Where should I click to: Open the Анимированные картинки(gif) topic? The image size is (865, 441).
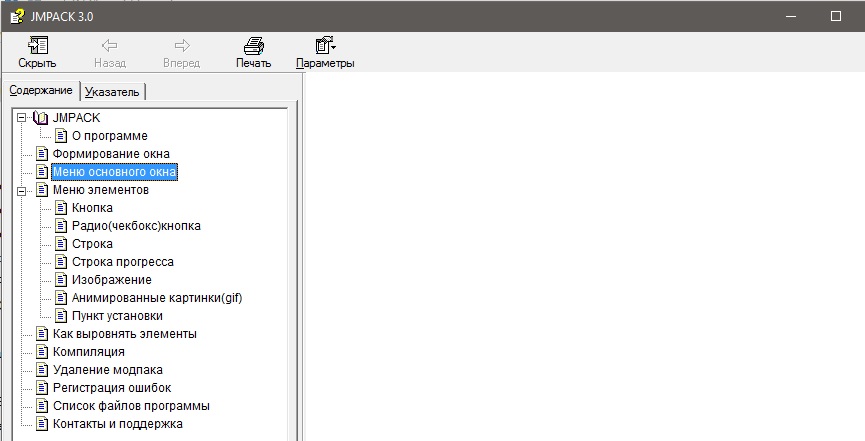click(x=157, y=298)
